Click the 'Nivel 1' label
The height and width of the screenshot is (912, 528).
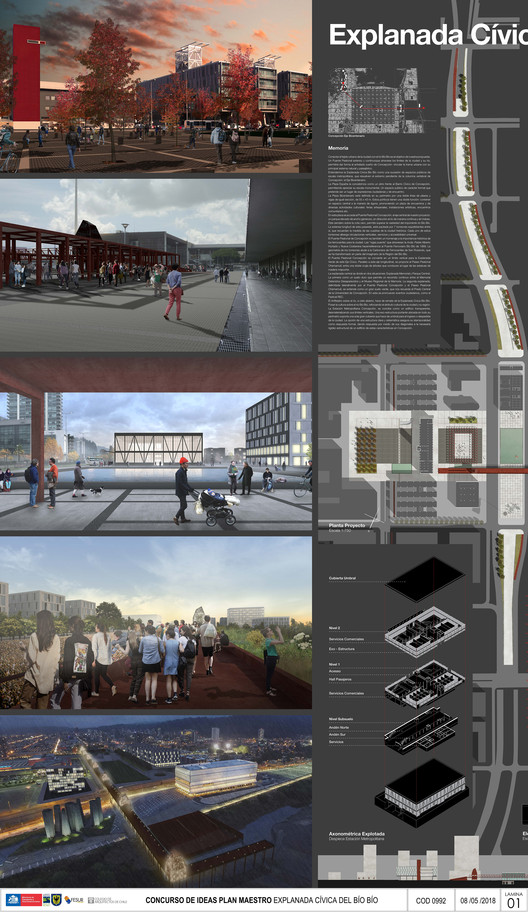[334, 664]
